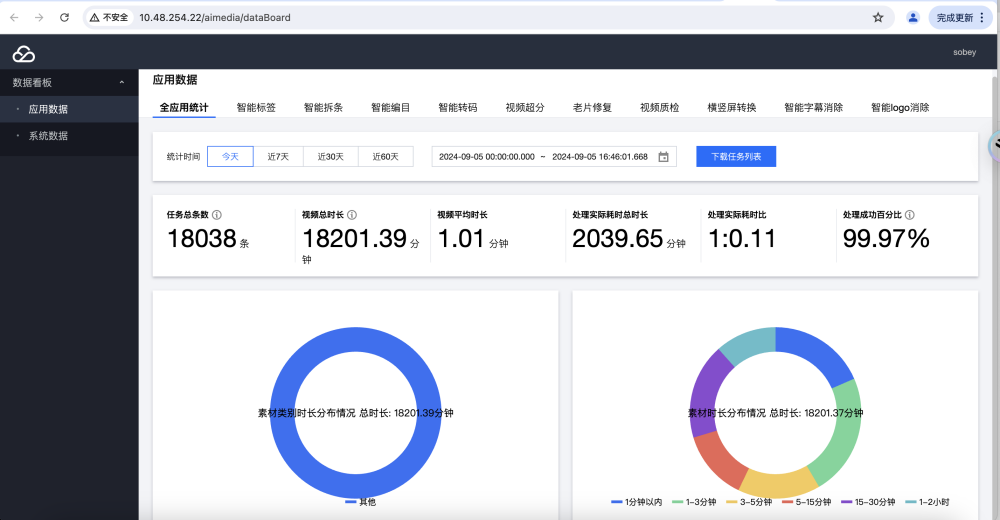Click the browser back arrow
Image resolution: width=1000 pixels, height=520 pixels.
14,17
